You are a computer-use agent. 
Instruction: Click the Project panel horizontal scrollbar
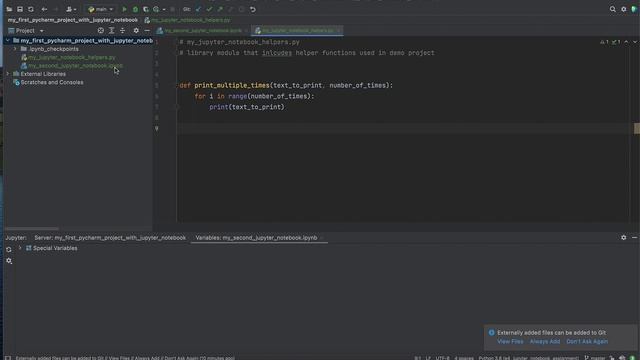[31, 229]
